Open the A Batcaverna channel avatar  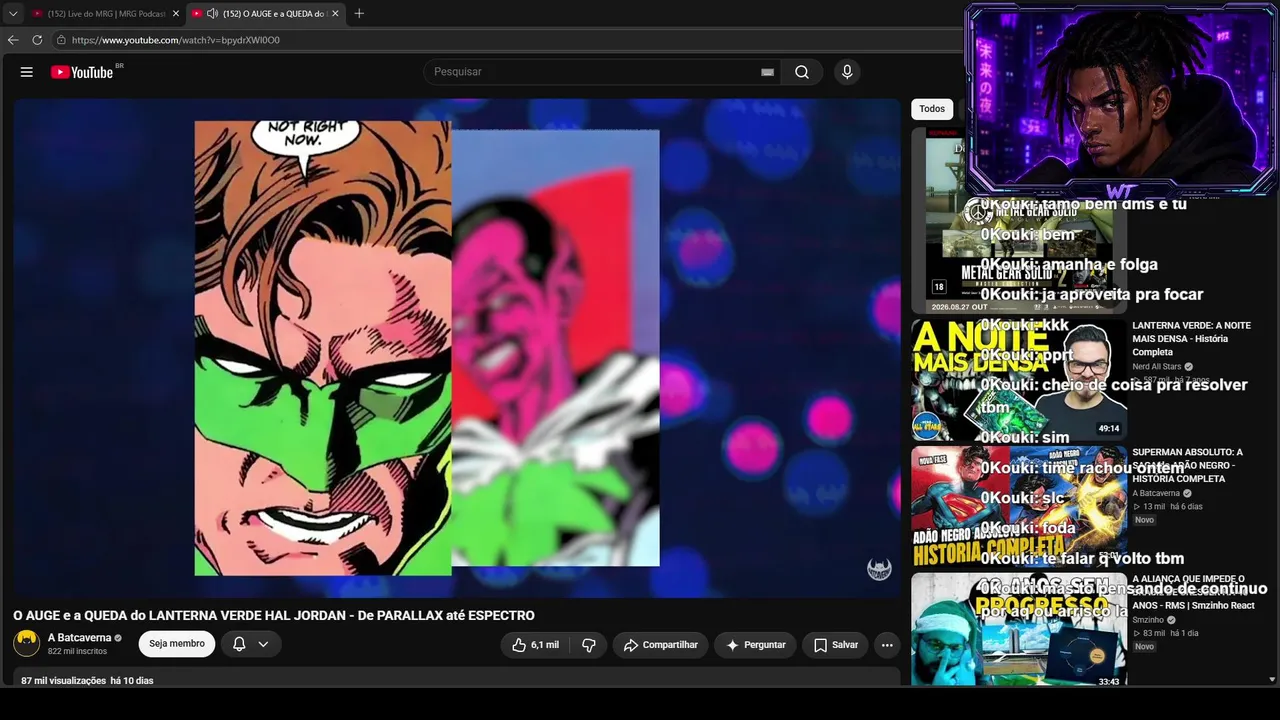[x=27, y=644]
